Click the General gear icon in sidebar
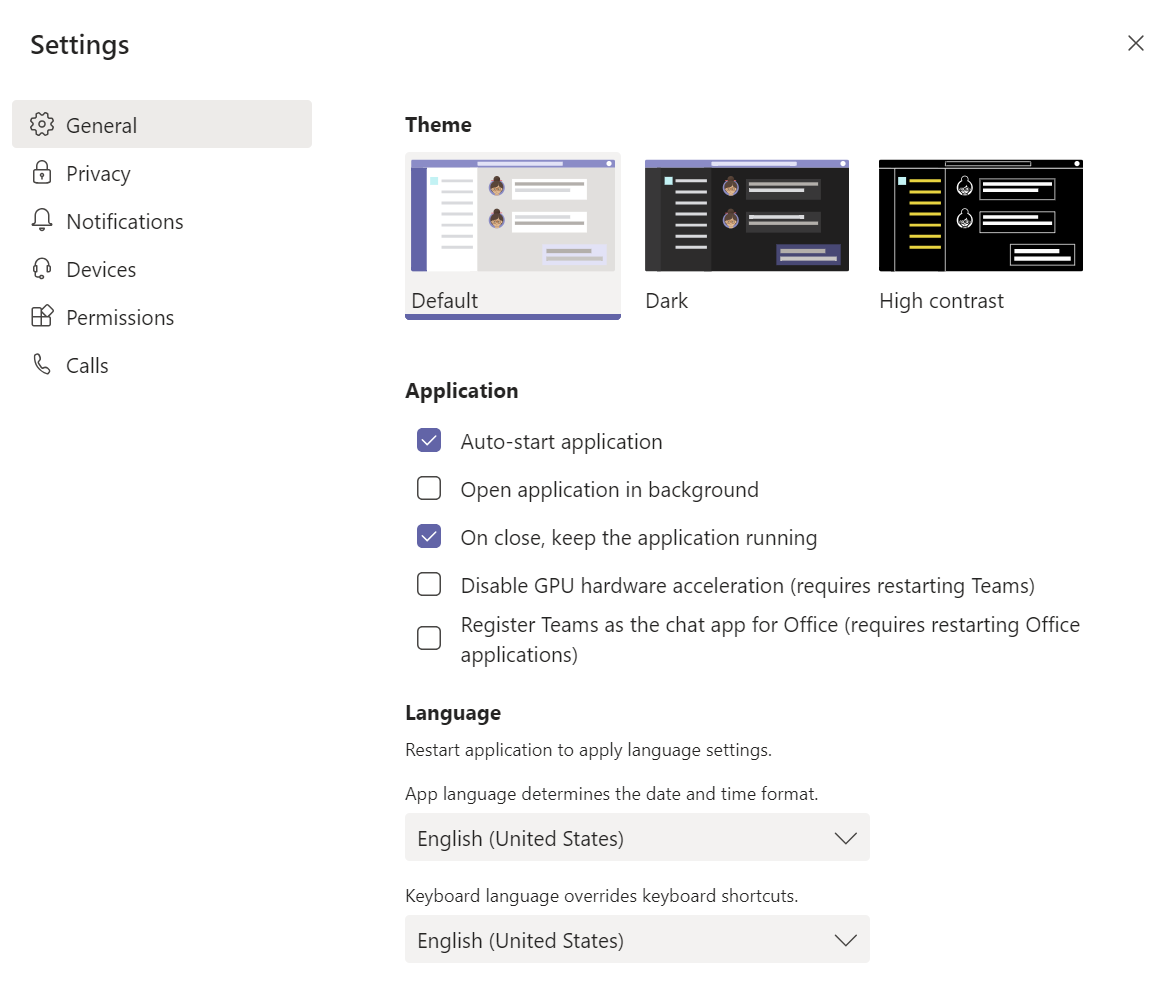 click(42, 124)
